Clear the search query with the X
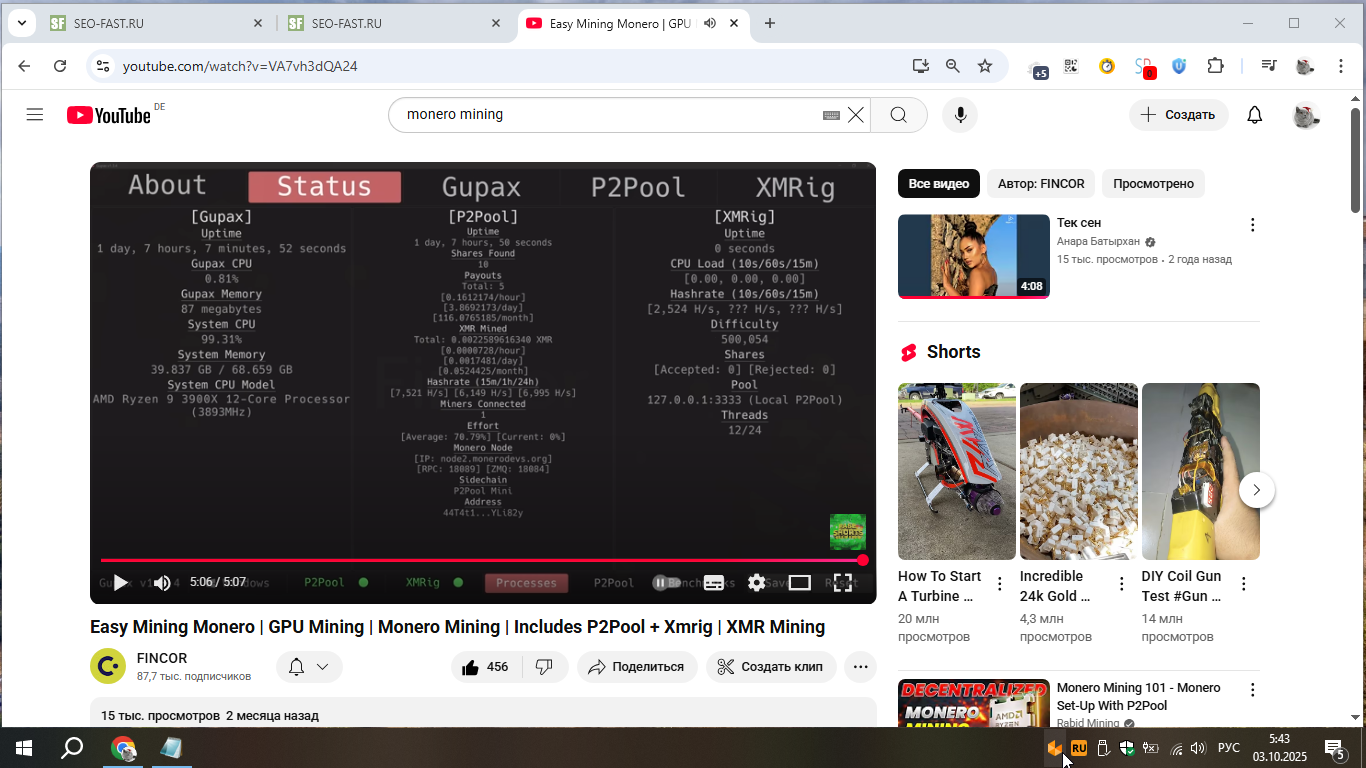This screenshot has height=768, width=1366. click(856, 115)
